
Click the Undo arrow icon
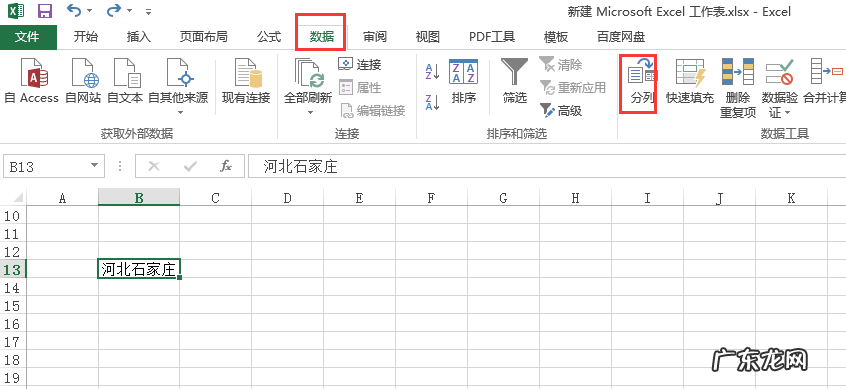73,10
